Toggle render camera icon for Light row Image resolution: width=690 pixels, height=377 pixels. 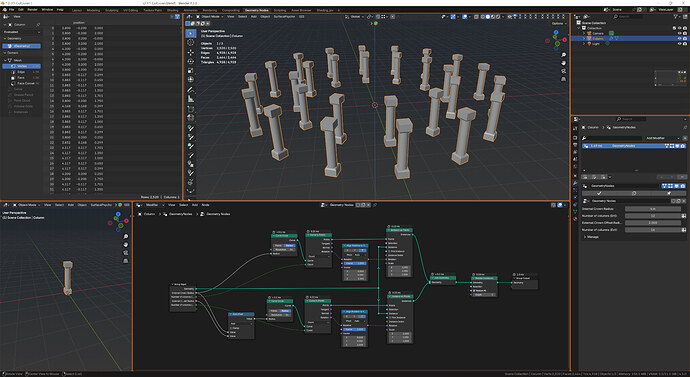685,44
